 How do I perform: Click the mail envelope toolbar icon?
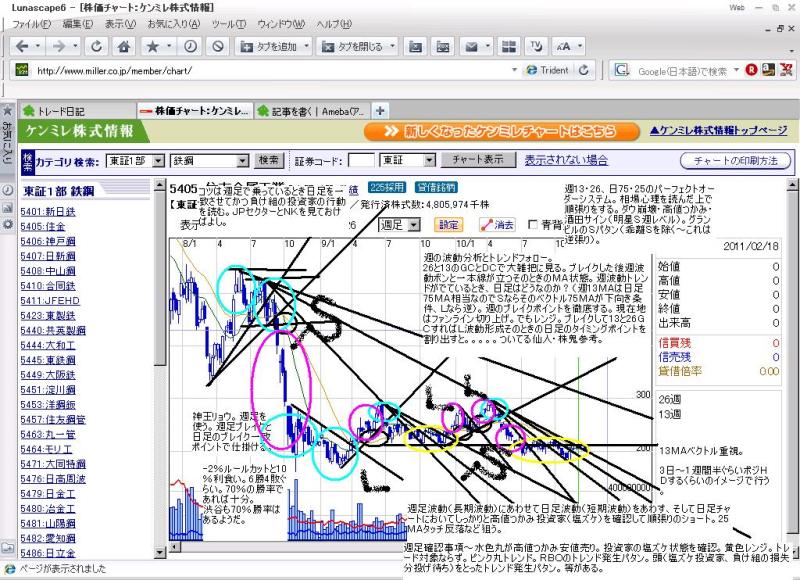471,46
